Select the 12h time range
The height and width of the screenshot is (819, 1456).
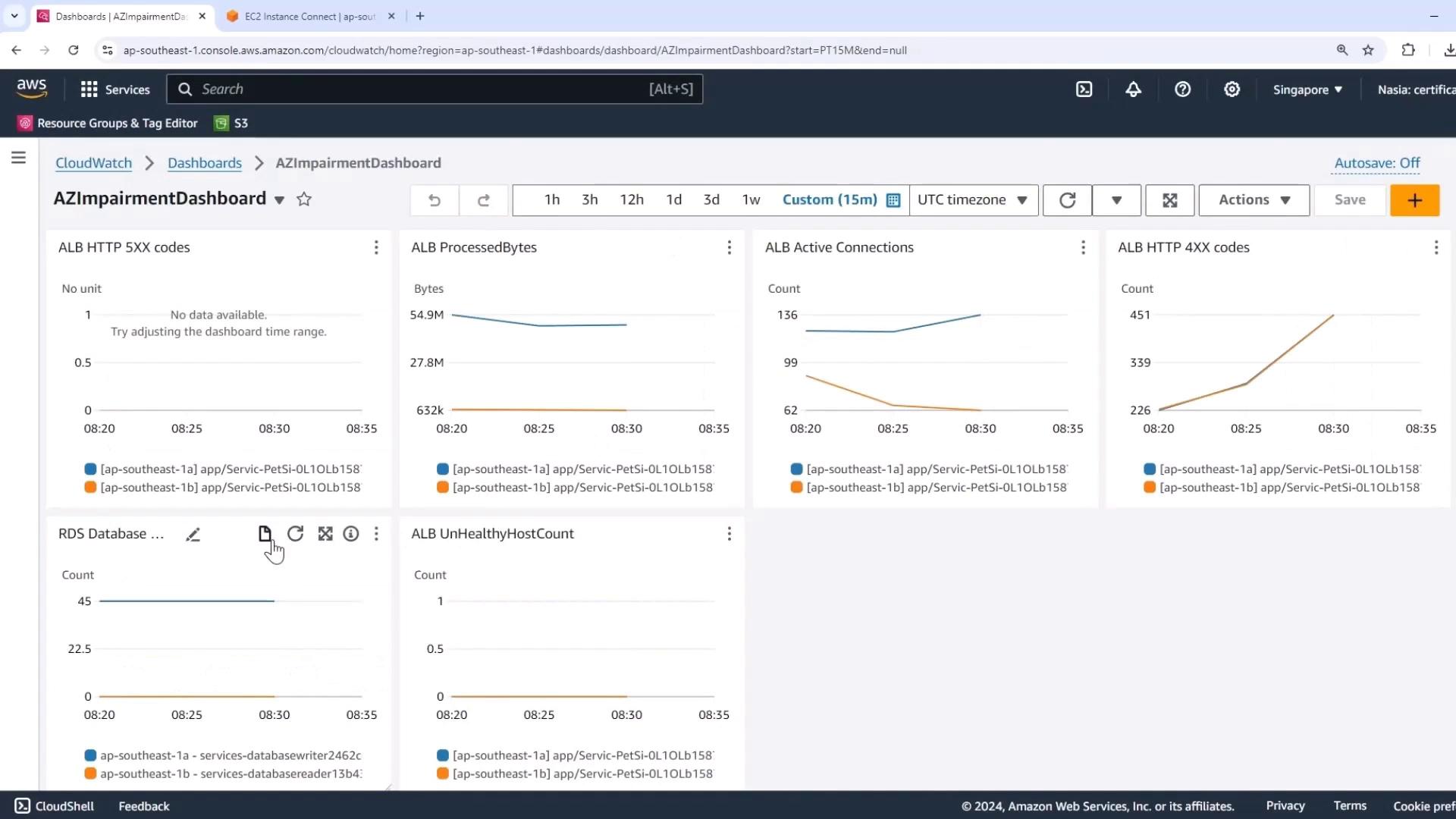tap(632, 200)
